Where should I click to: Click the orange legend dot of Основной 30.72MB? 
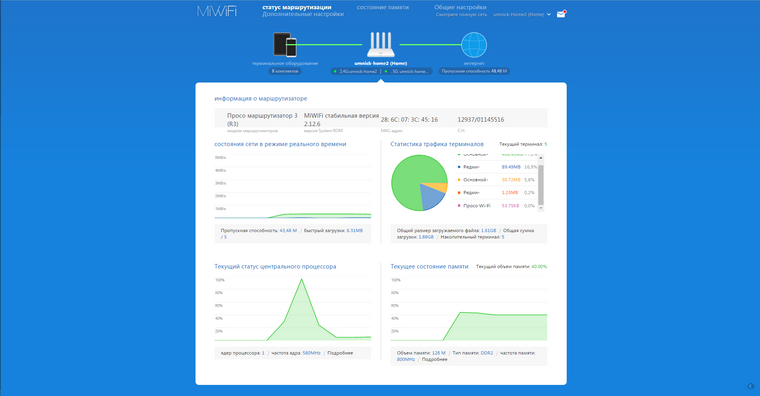pyautogui.click(x=459, y=180)
